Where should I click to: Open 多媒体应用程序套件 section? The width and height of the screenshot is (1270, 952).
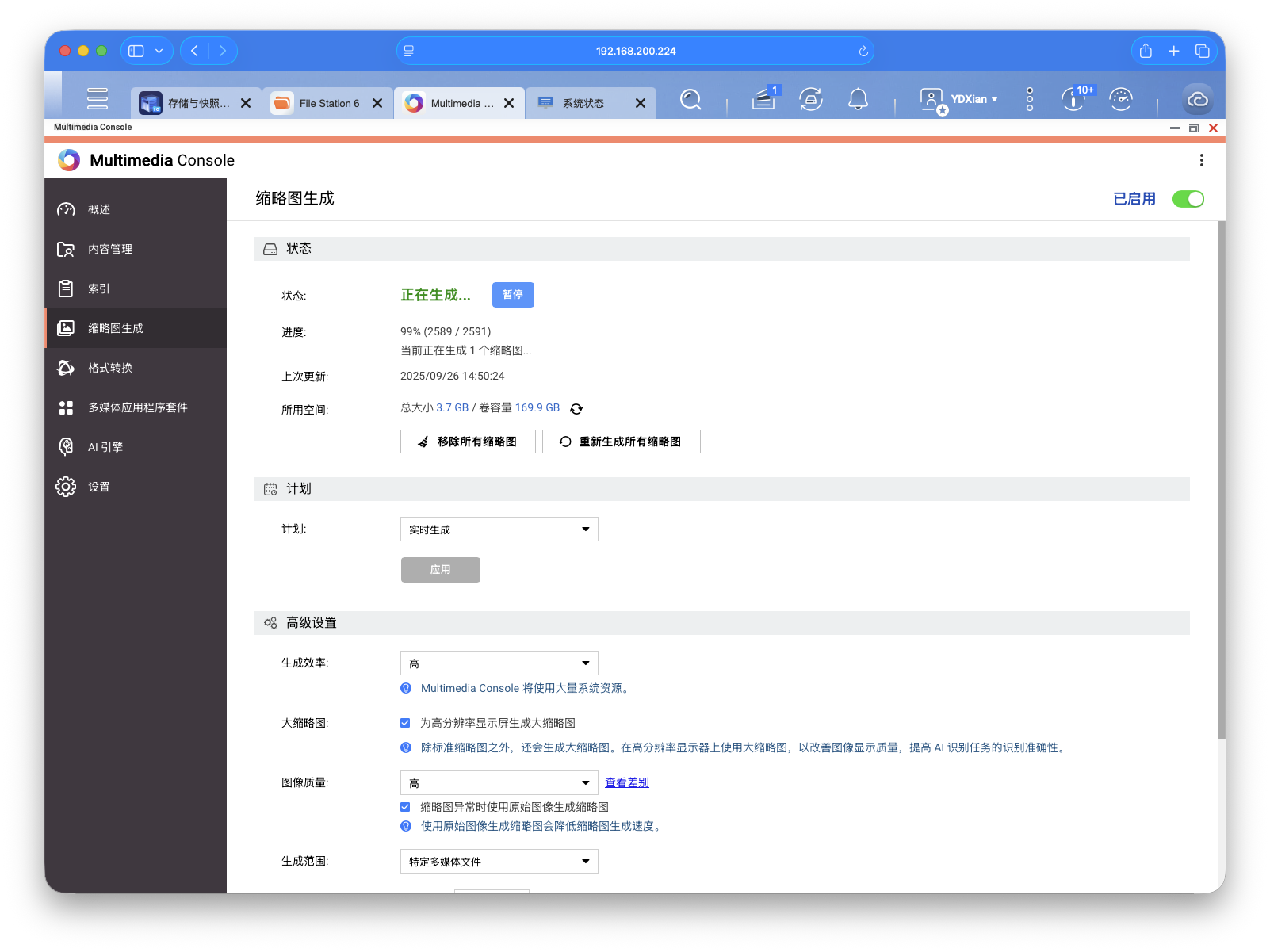138,407
